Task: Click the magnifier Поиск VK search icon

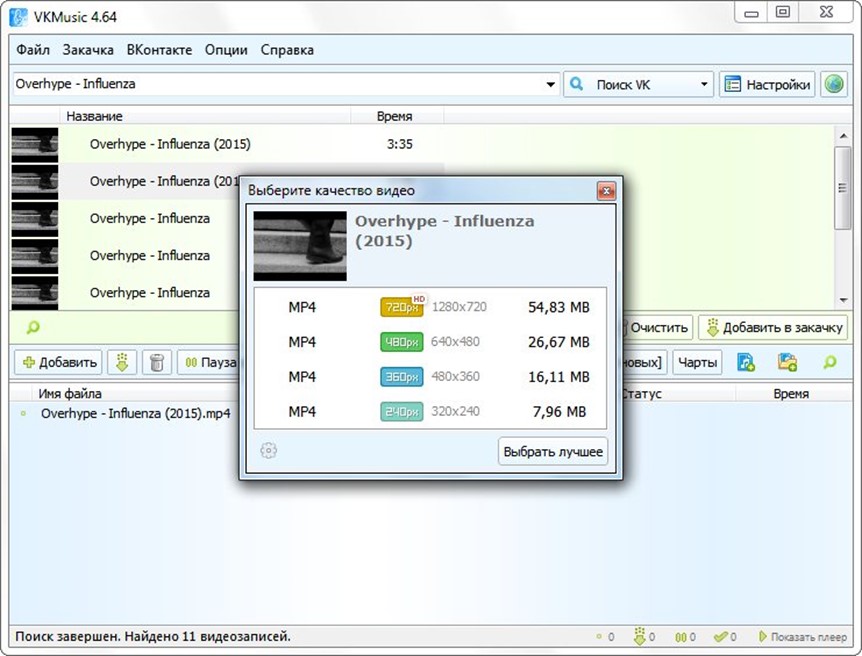Action: coord(576,84)
